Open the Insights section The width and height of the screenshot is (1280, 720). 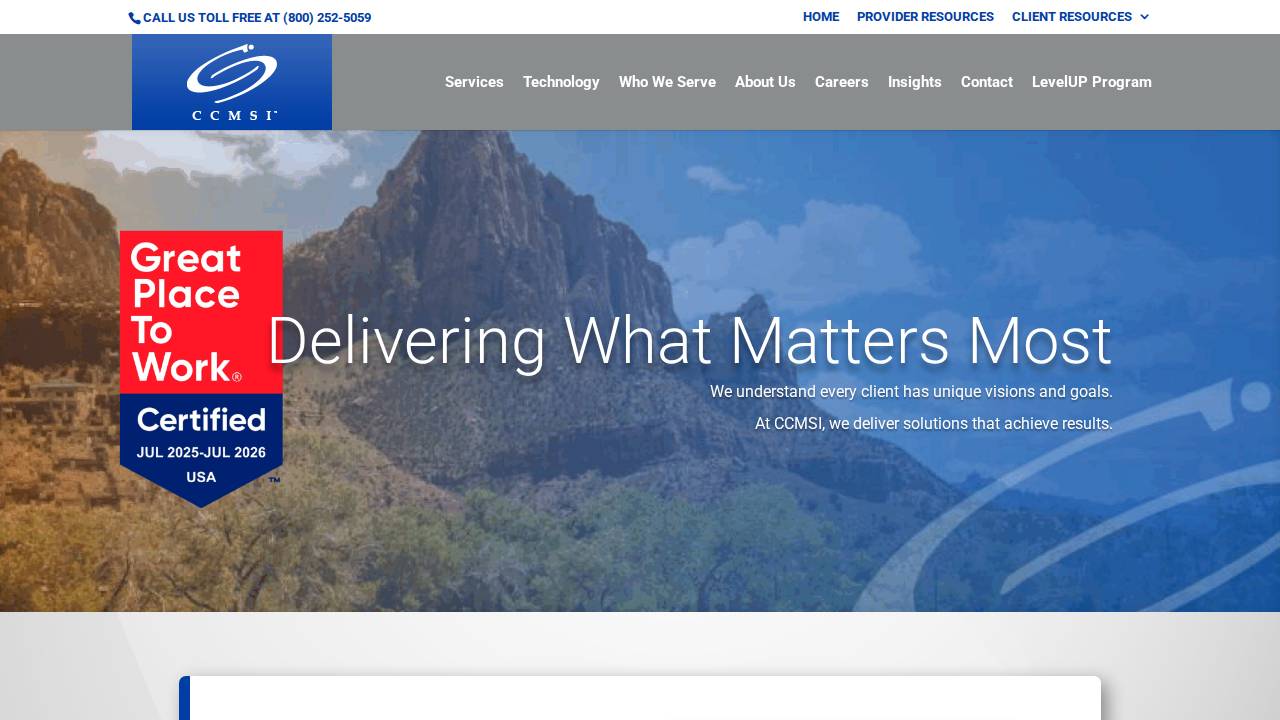click(915, 82)
